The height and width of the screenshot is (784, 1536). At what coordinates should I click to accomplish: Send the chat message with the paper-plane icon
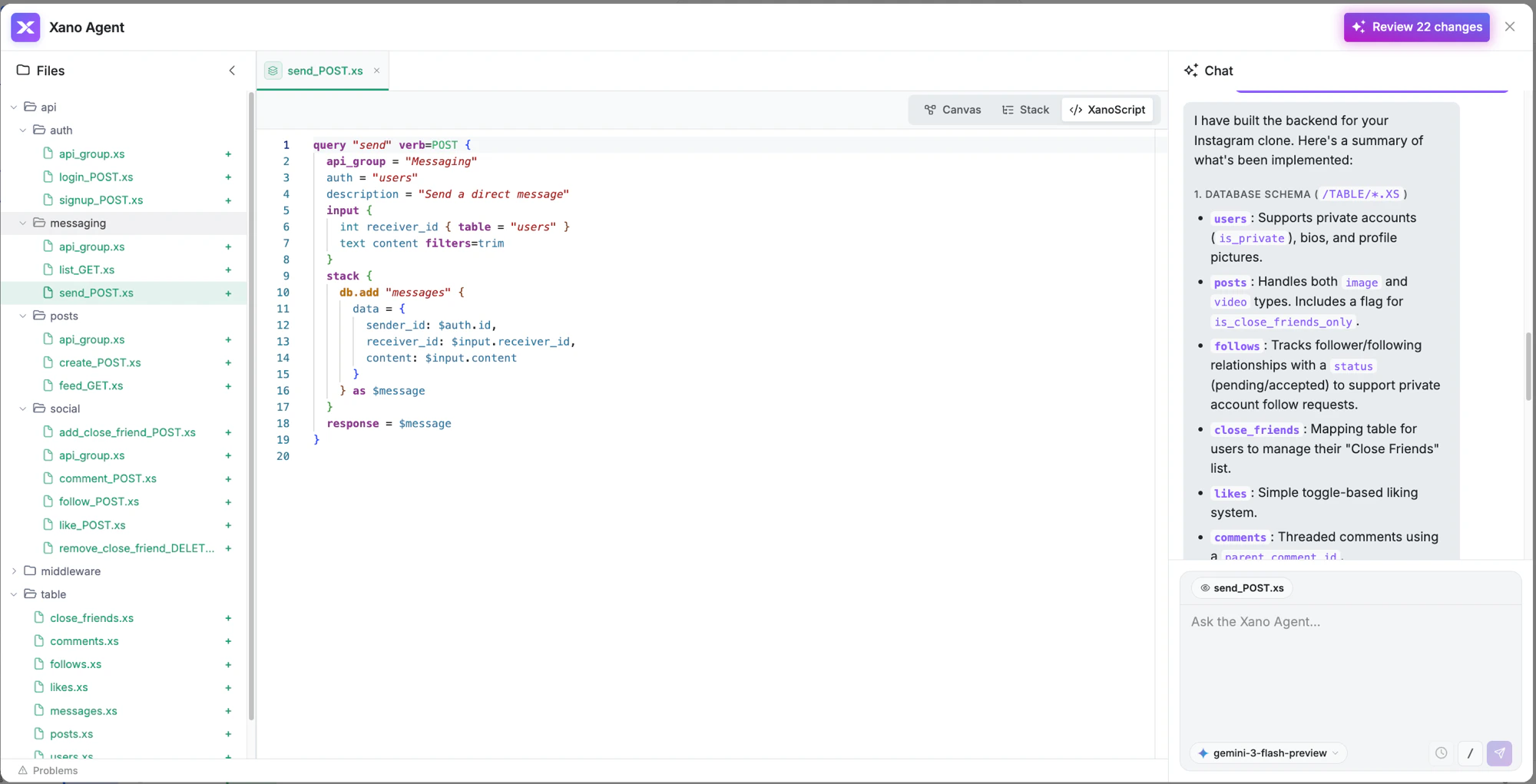click(x=1499, y=753)
